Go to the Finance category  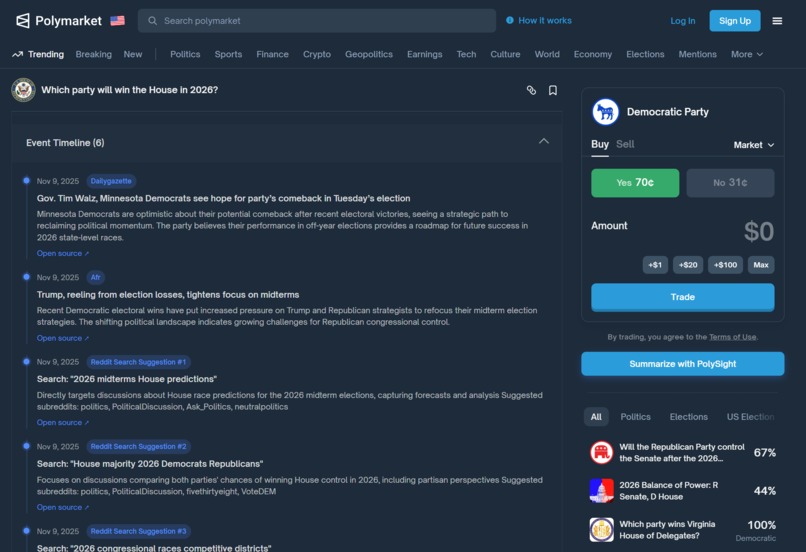(272, 54)
